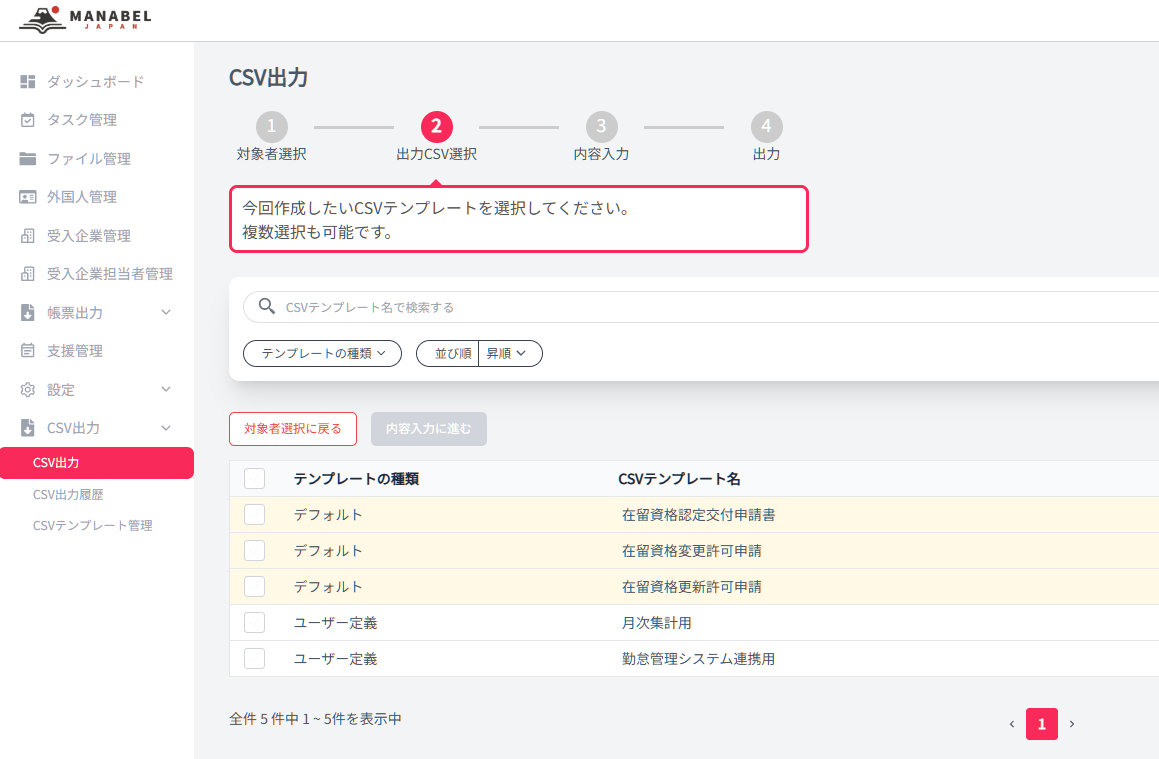1159x759 pixels.
Task: Click the 対象者選択に戻る button
Action: (x=293, y=428)
